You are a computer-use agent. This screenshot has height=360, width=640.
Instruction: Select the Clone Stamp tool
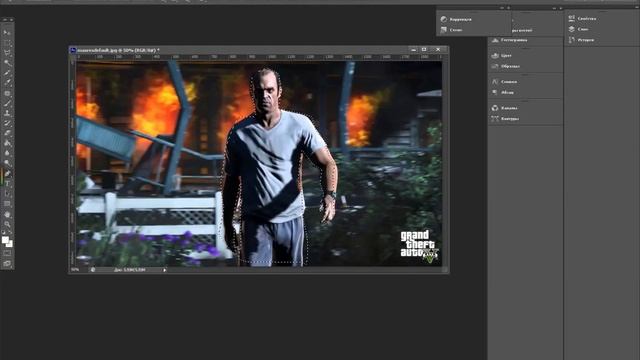click(x=7, y=113)
